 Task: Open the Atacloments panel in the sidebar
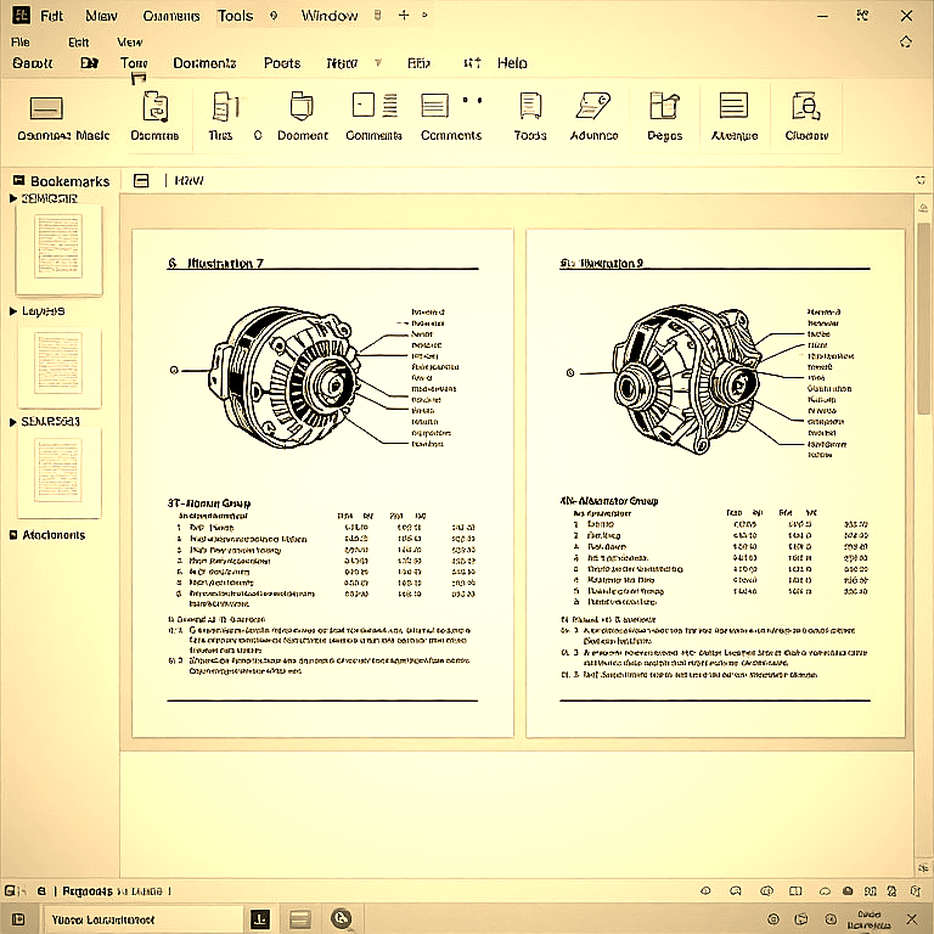click(48, 535)
